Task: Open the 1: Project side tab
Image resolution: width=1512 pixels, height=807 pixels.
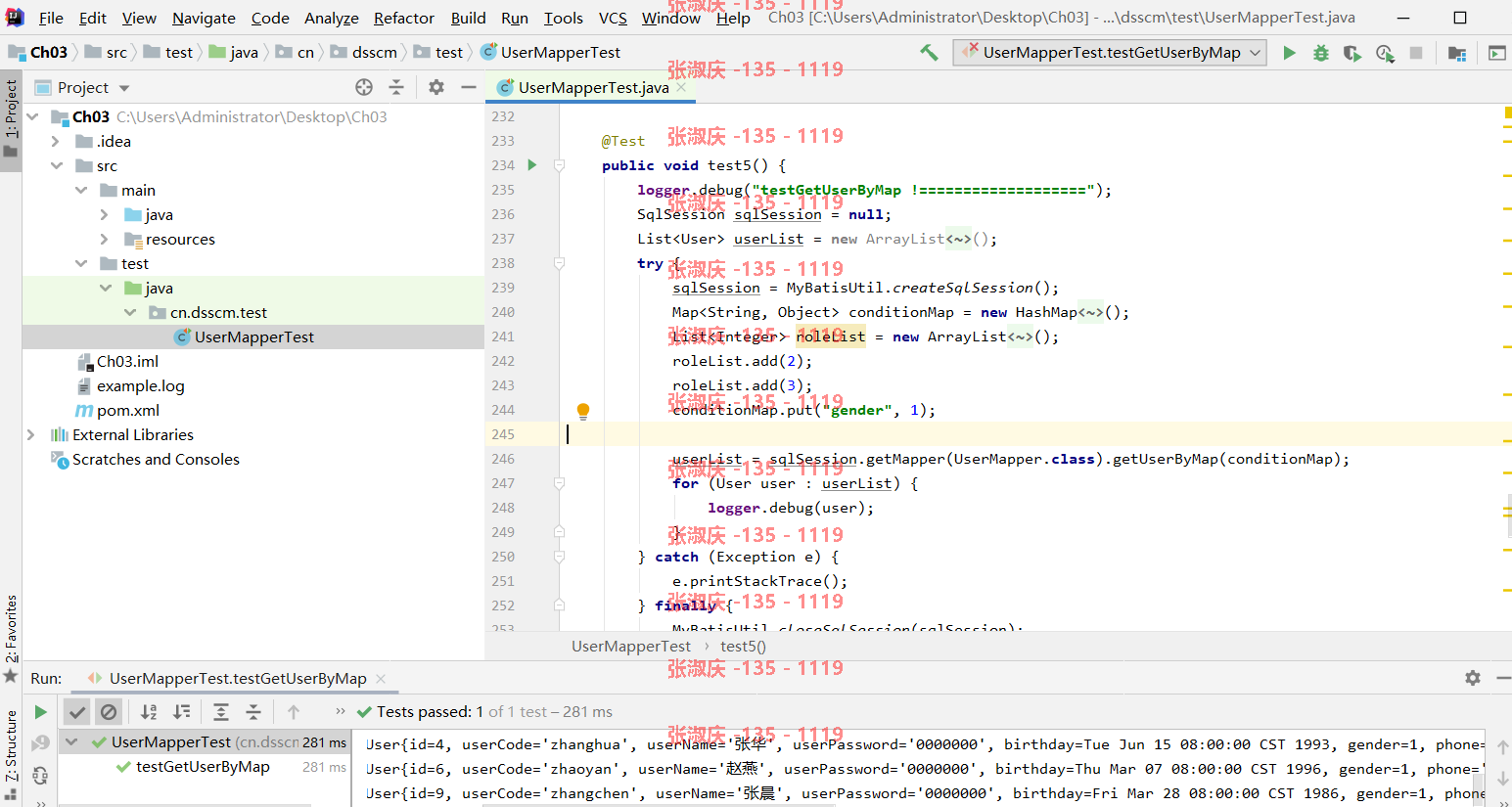Action: point(11,119)
